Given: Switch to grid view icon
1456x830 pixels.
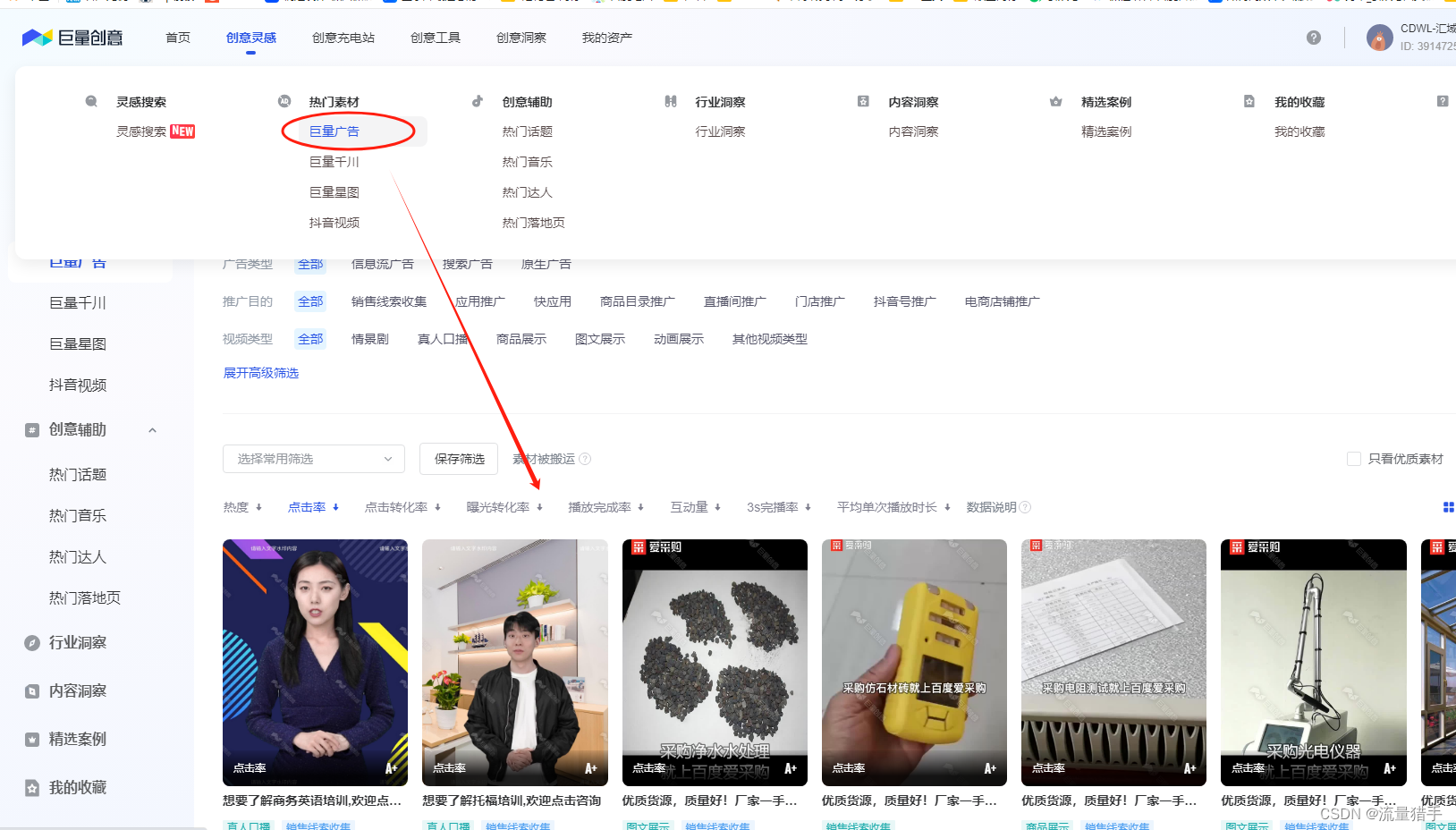Looking at the screenshot, I should pos(1449,507).
